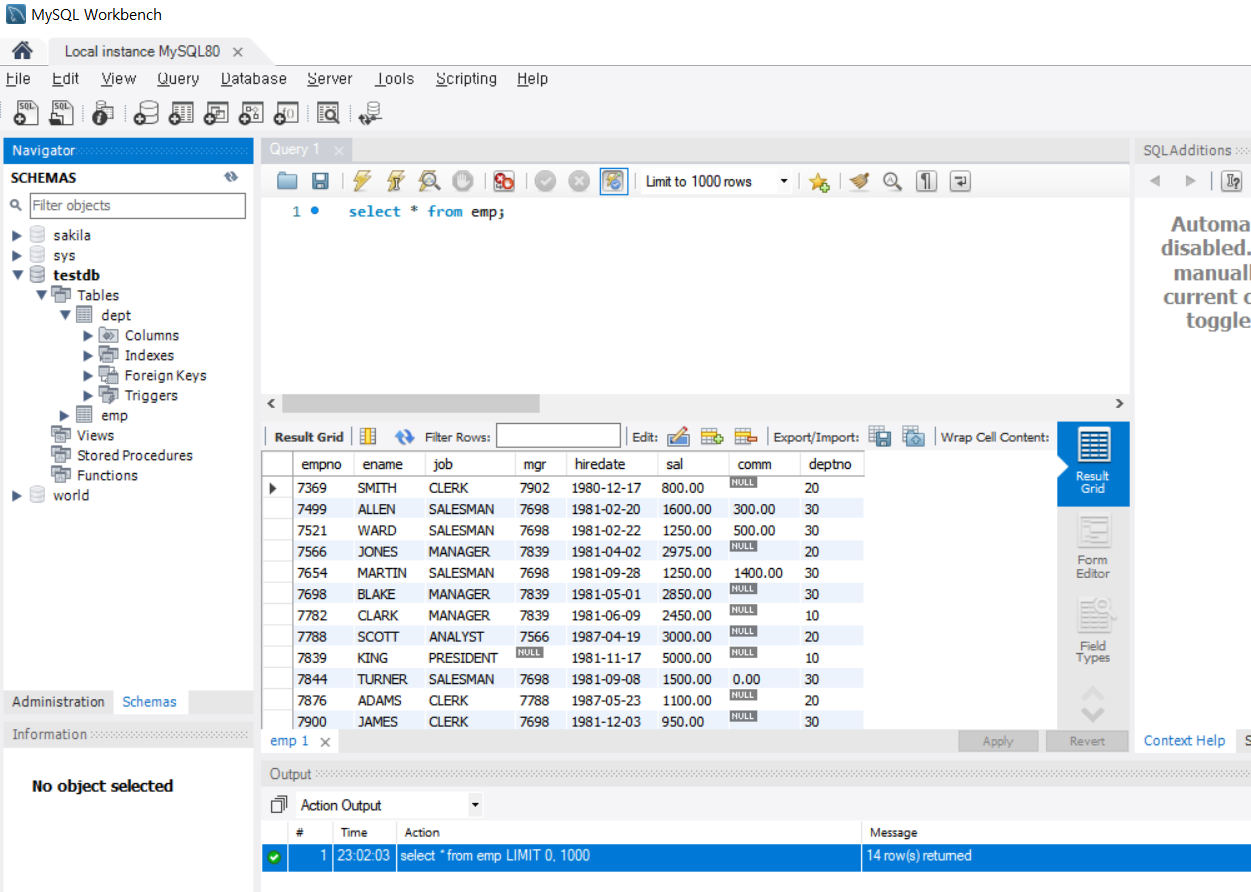Save the snippet with star icon

819,181
